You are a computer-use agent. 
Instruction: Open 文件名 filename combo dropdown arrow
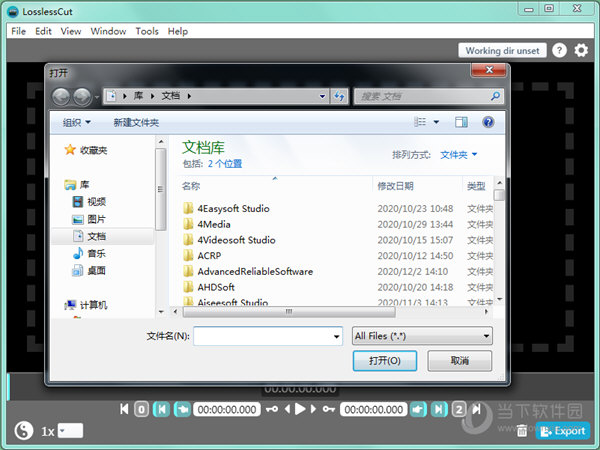click(x=336, y=336)
